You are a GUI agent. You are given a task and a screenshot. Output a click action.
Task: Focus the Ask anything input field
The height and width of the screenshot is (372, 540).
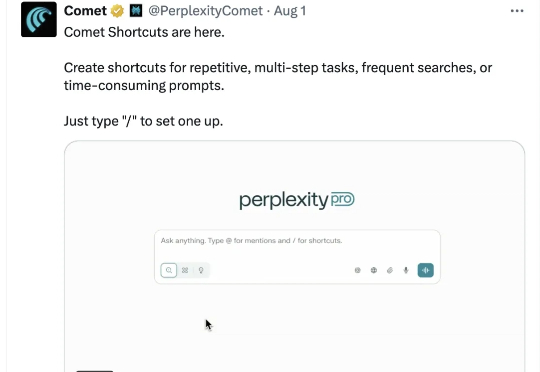(x=297, y=245)
